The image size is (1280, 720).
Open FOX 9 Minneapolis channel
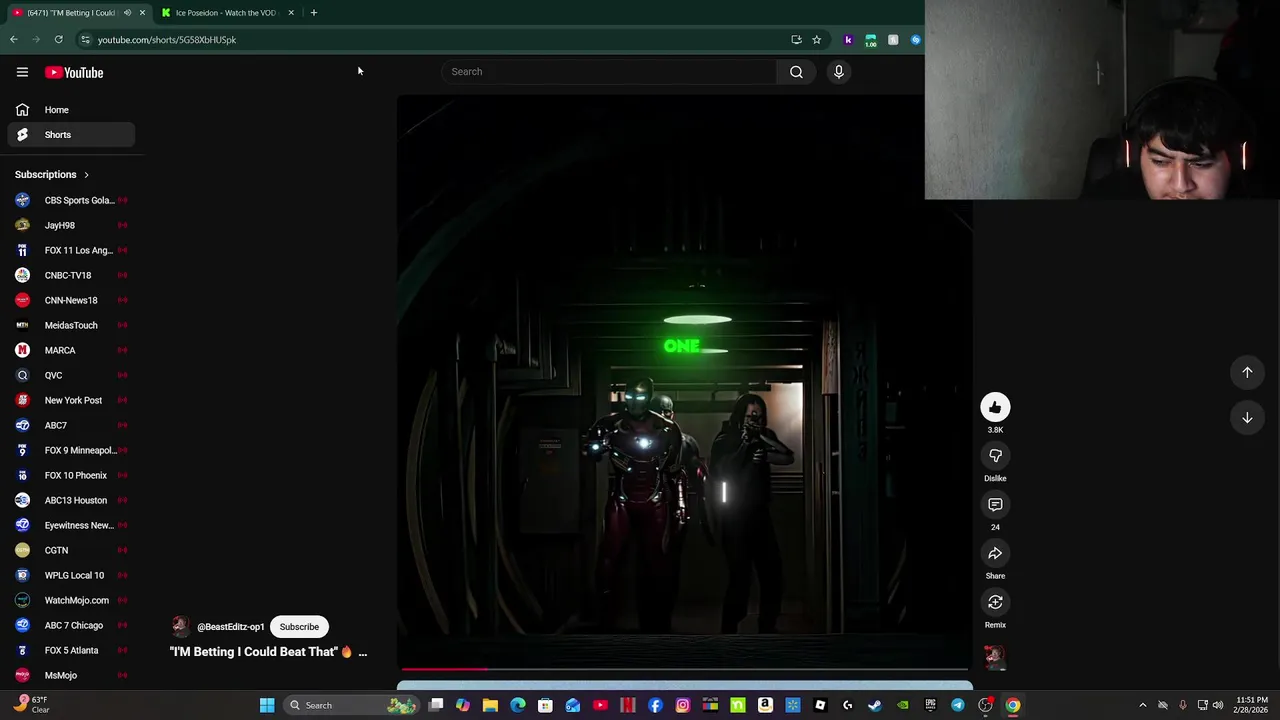click(x=70, y=450)
